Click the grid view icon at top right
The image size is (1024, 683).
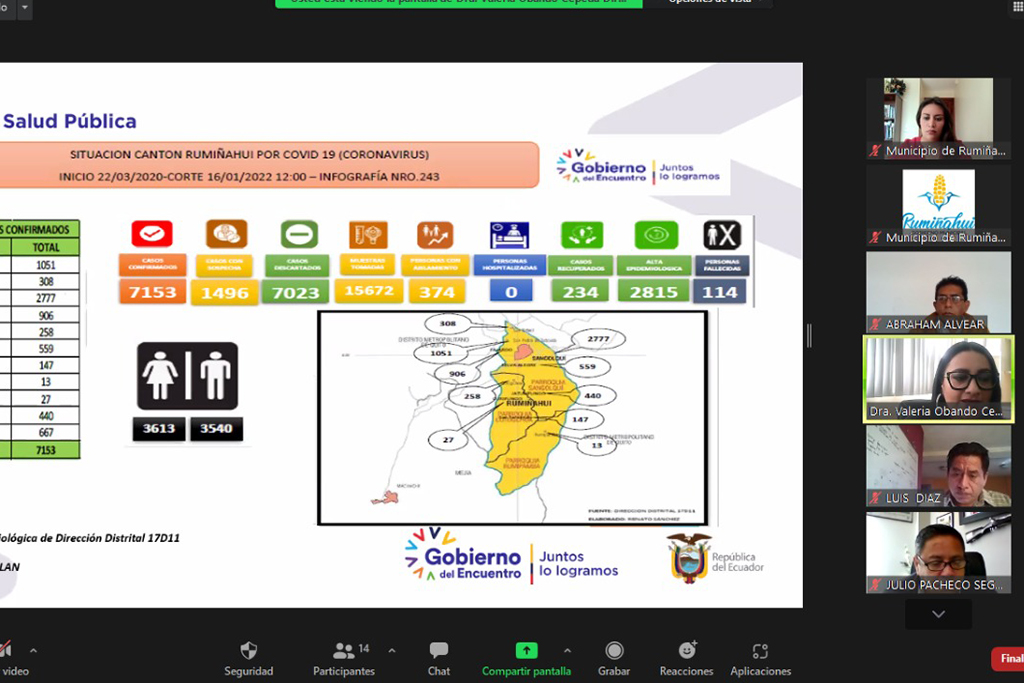1017,6
